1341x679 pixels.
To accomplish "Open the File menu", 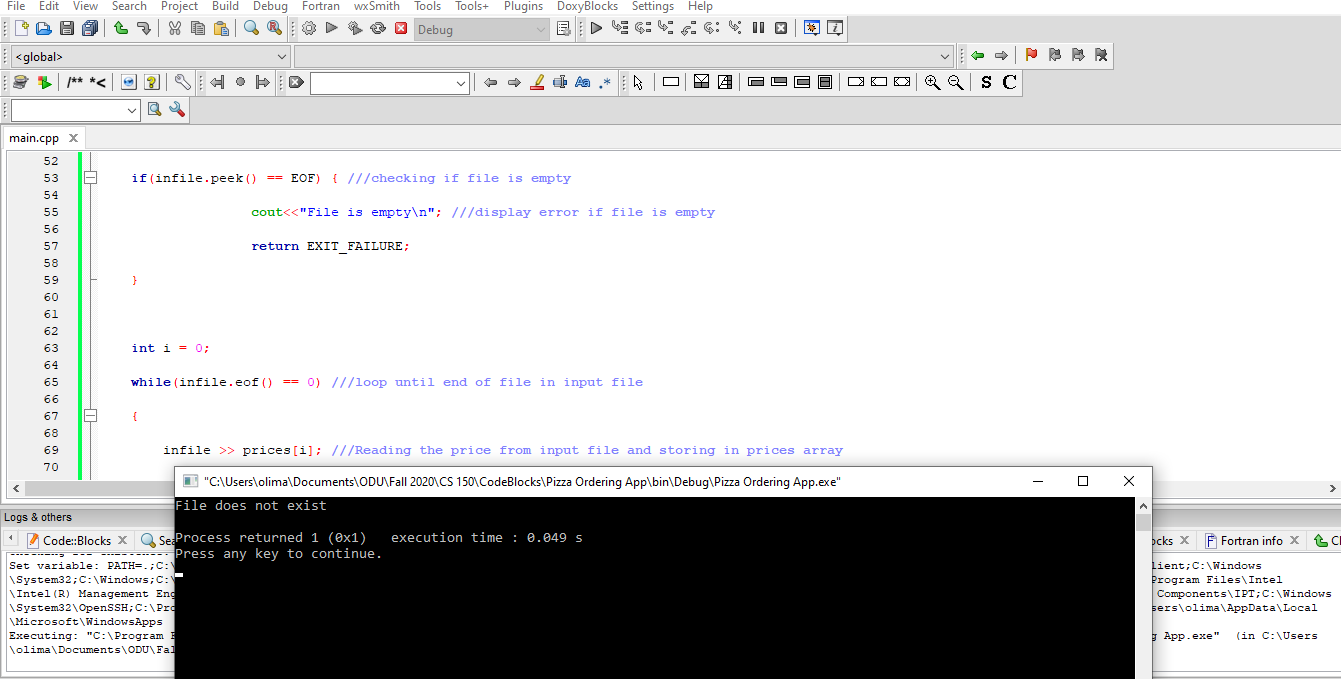I will point(16,6).
